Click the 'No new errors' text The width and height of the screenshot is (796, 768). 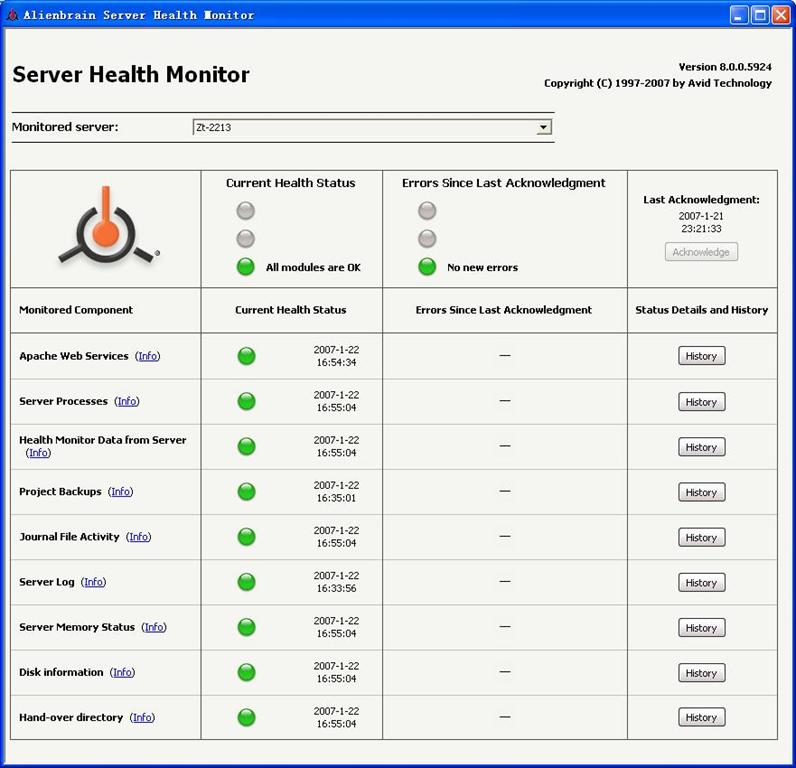482,267
